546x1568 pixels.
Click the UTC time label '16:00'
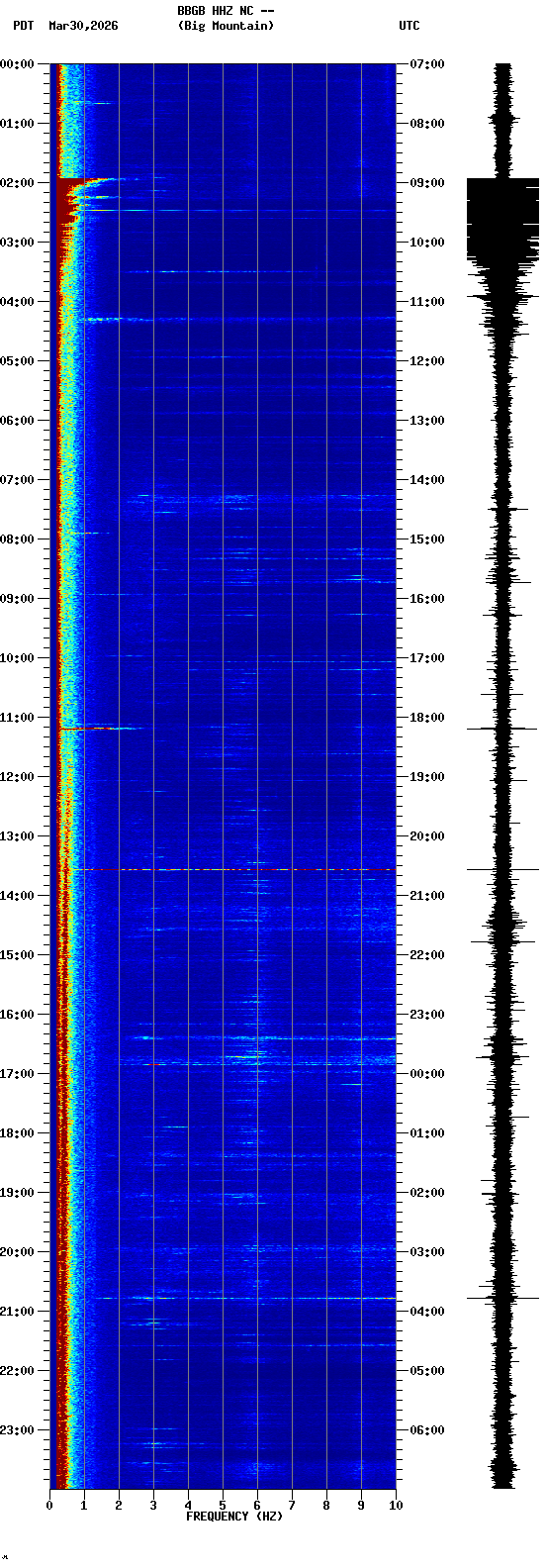[427, 599]
